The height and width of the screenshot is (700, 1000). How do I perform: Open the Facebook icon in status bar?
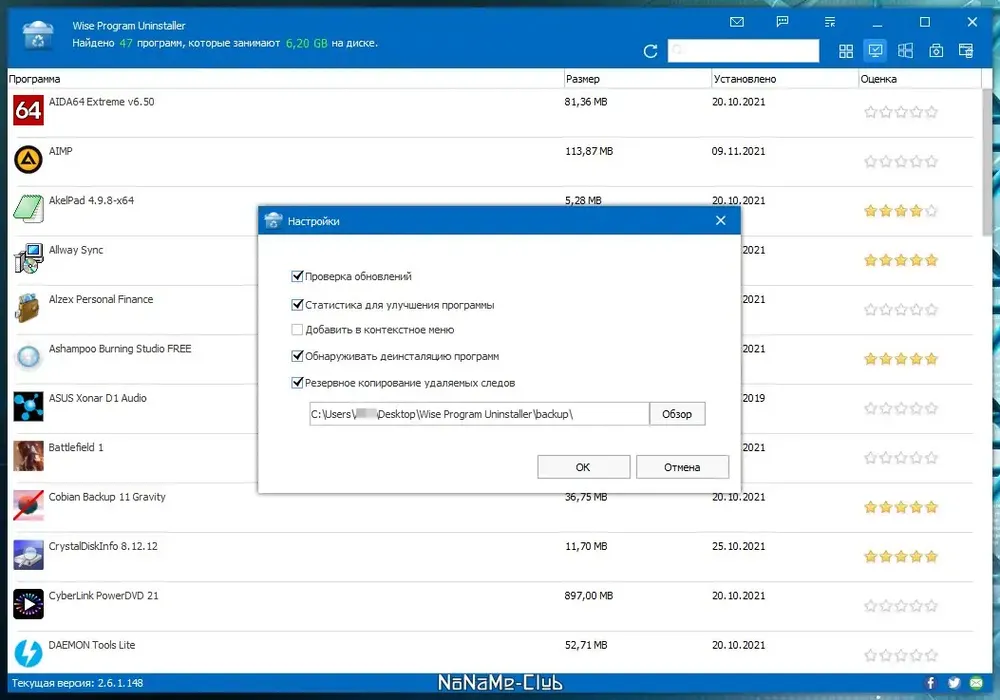click(930, 683)
